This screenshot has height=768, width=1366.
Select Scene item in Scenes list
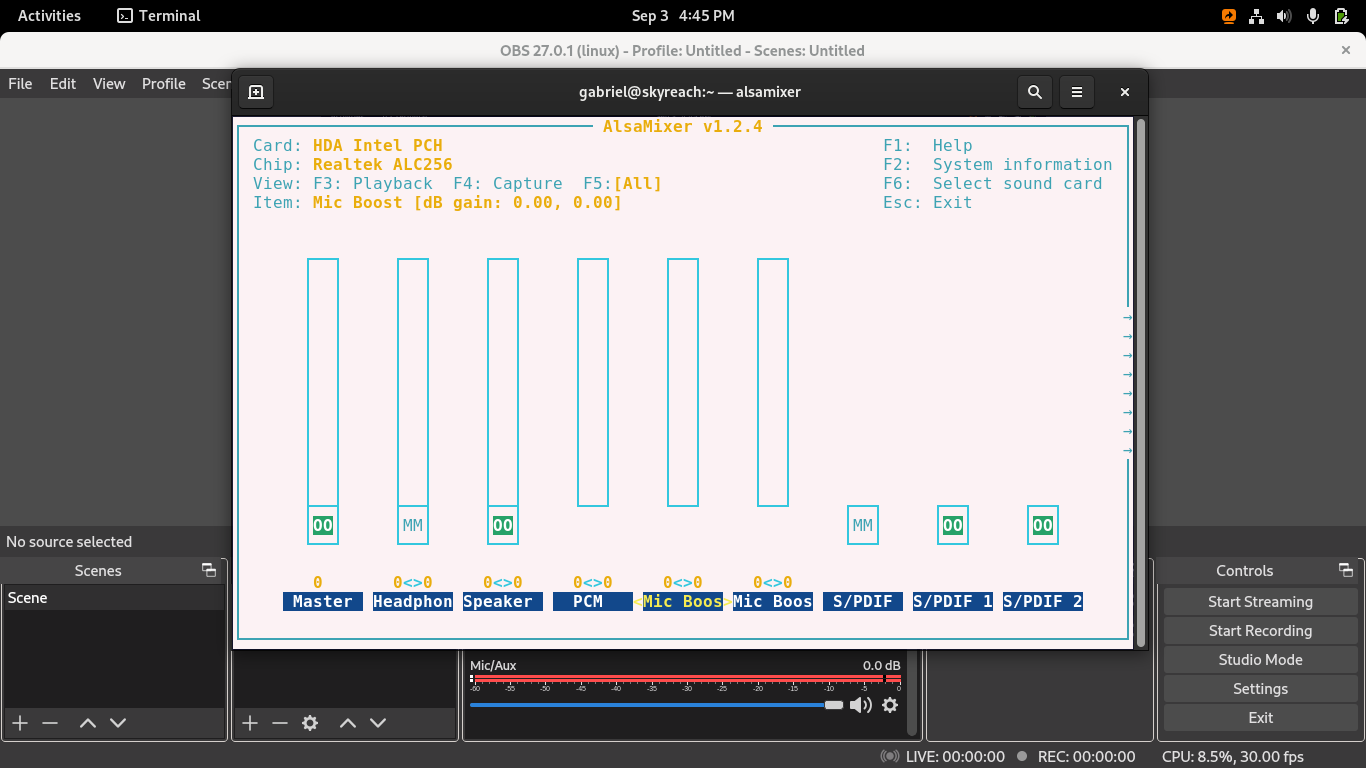(113, 598)
